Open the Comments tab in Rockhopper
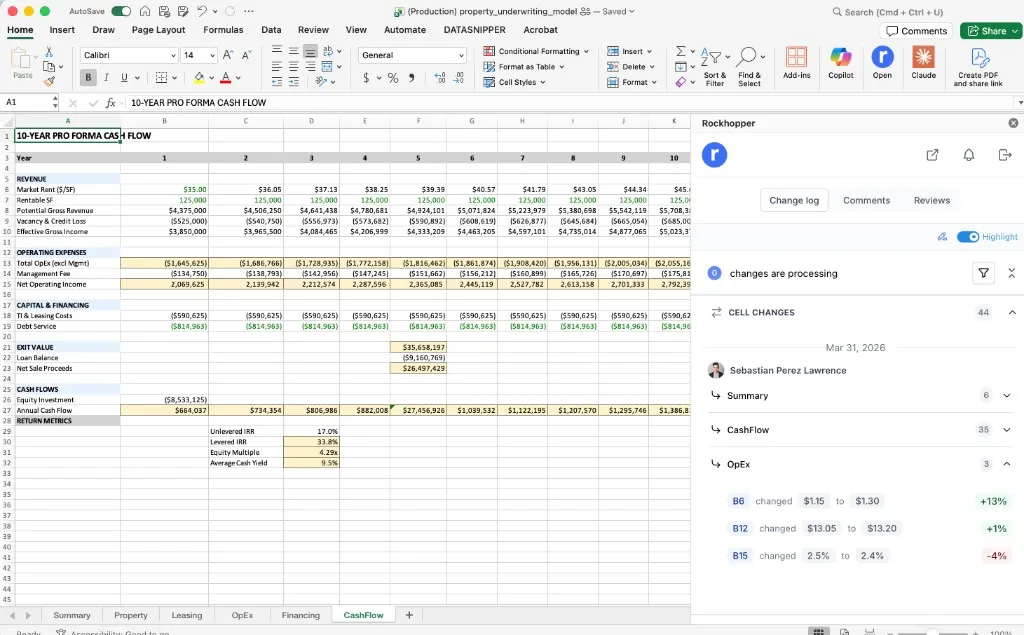The width and height of the screenshot is (1024, 635). (866, 200)
